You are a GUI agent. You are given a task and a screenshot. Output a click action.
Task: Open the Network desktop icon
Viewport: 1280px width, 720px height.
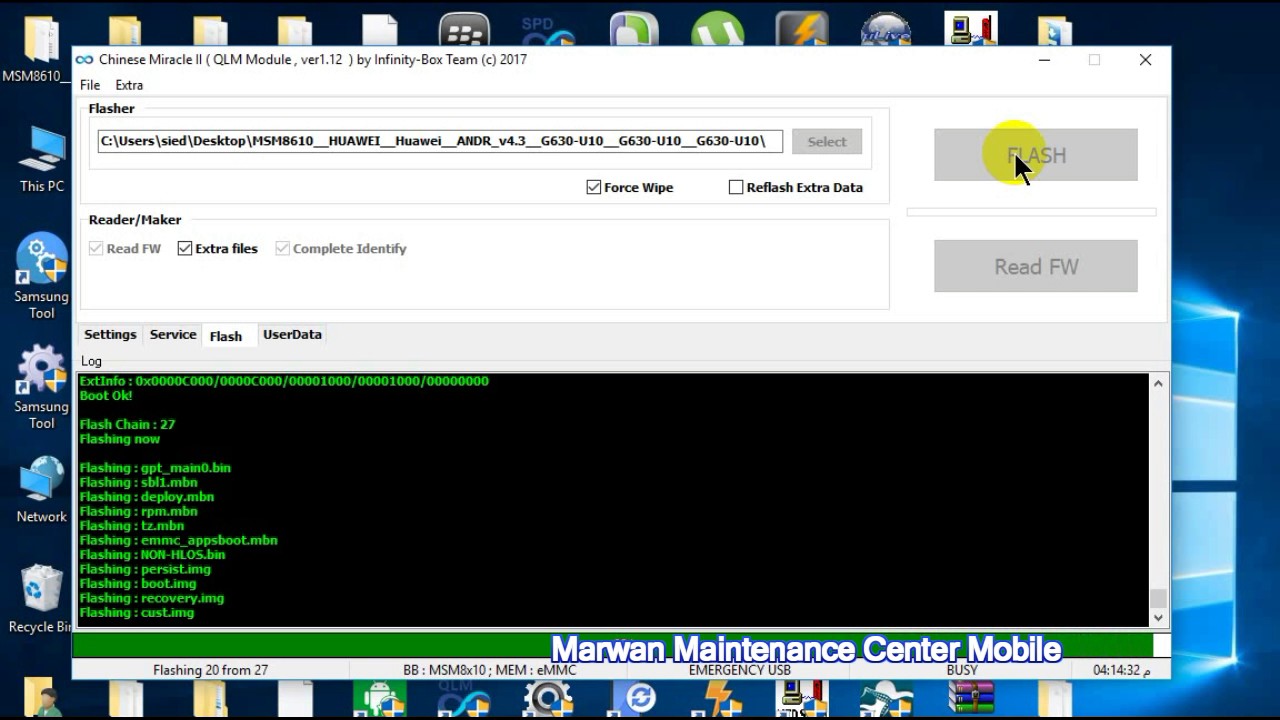pos(41,490)
